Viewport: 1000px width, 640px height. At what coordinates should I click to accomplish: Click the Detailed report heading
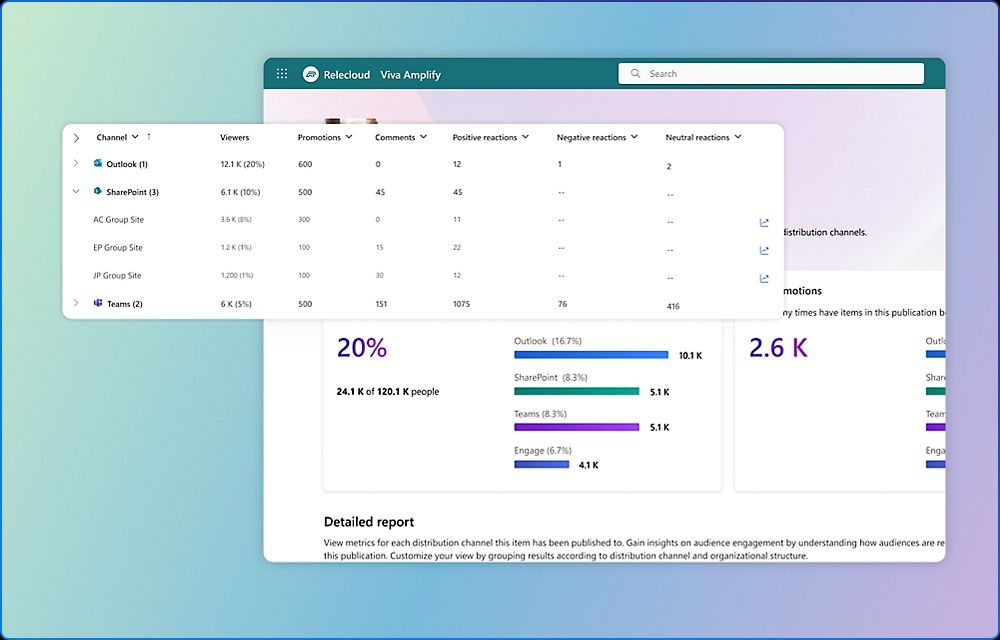(369, 521)
